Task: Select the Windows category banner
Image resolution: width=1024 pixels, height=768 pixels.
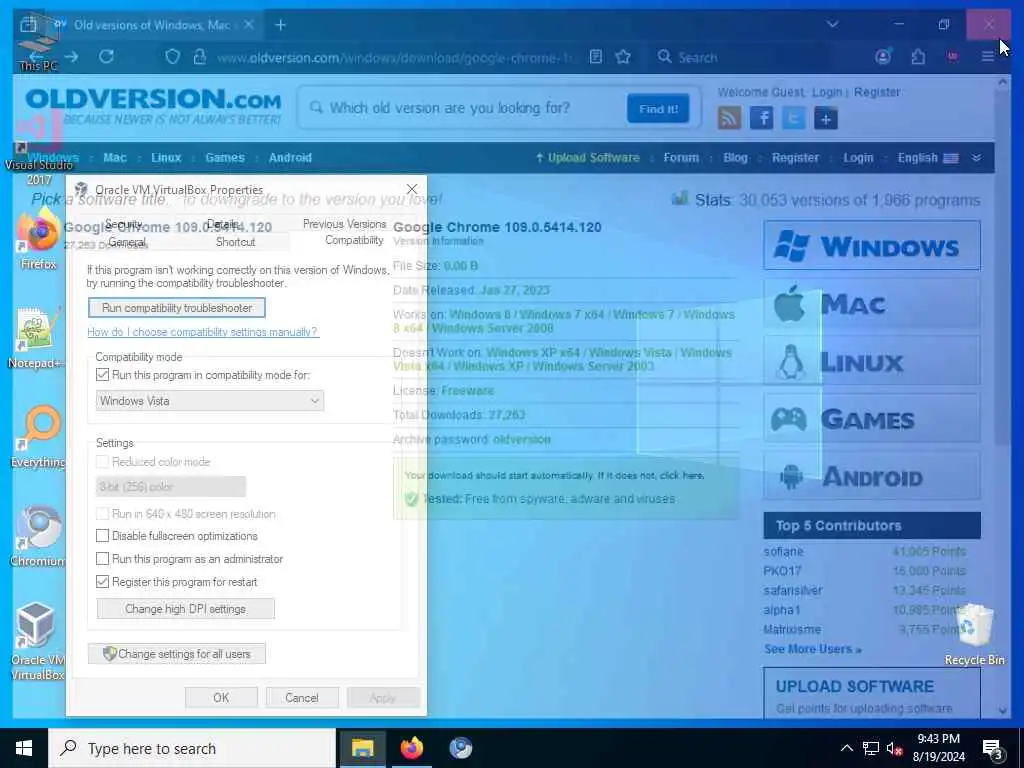Action: point(872,245)
